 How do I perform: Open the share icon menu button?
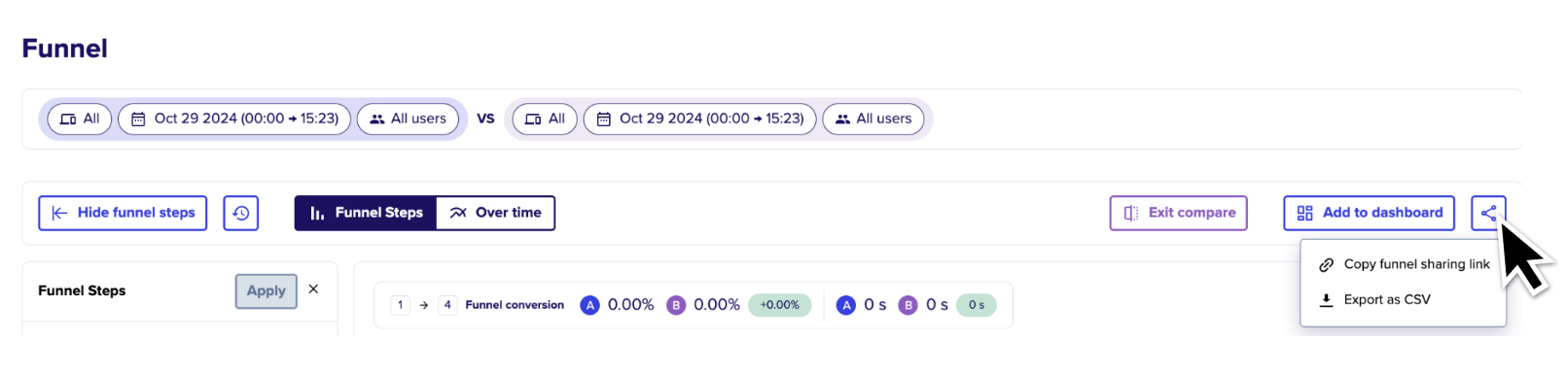(x=1488, y=213)
